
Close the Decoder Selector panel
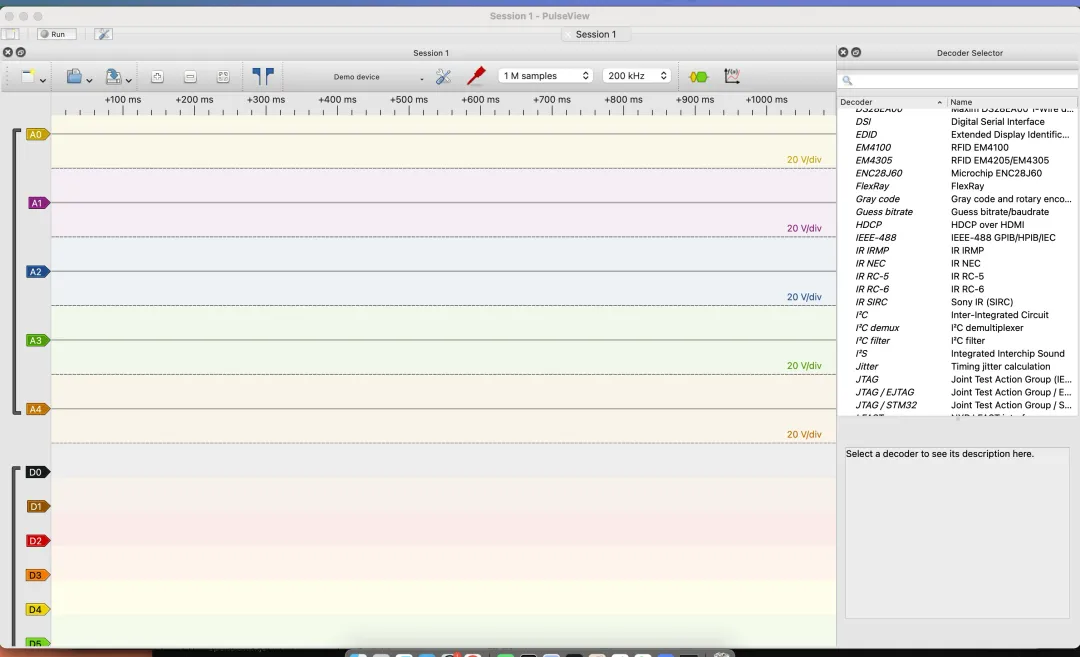(x=843, y=52)
